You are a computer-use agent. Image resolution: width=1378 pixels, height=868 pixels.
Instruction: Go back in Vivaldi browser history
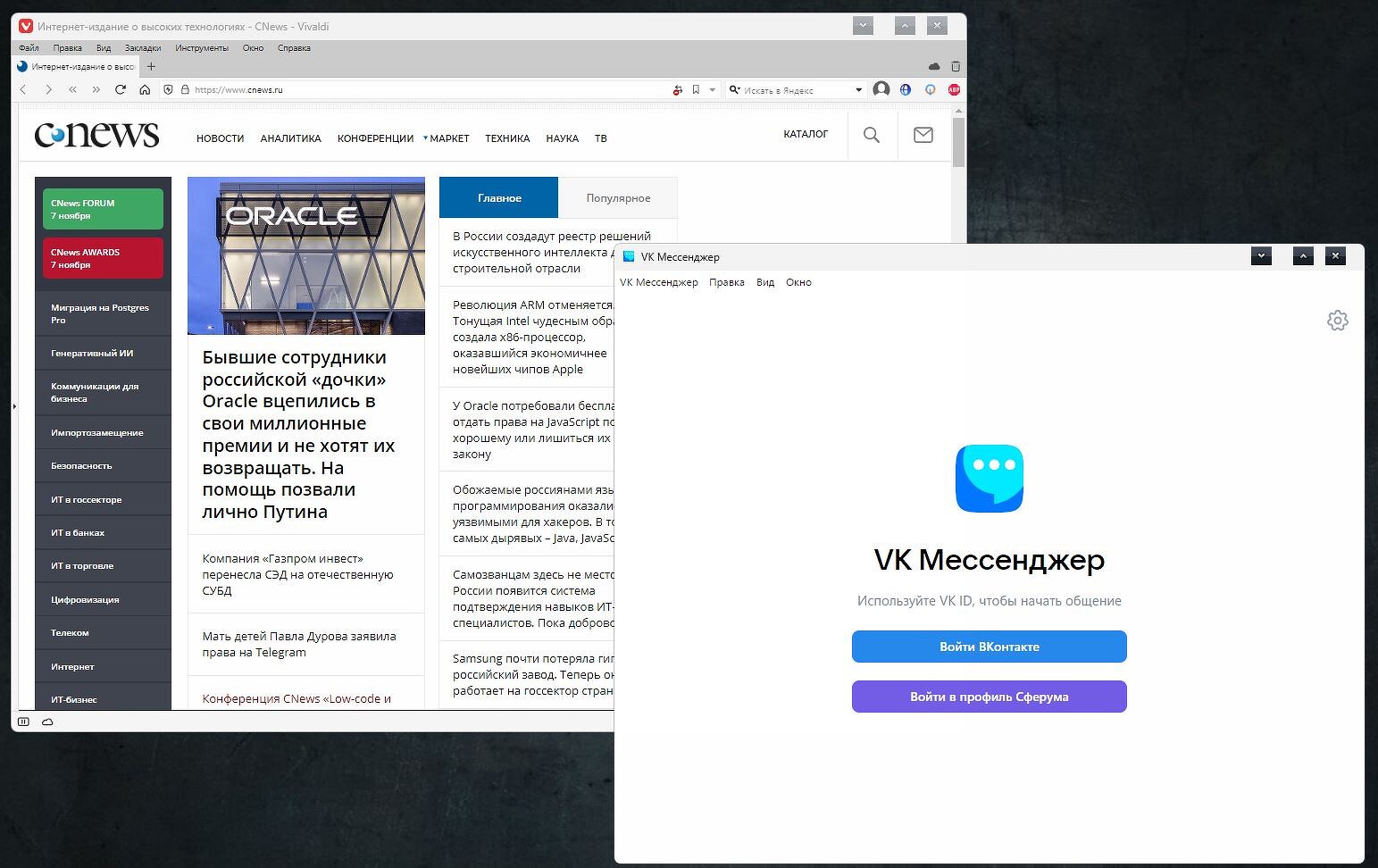click(24, 89)
